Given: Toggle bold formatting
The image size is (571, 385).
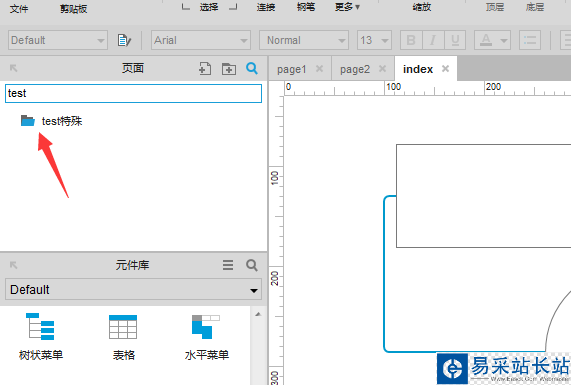Looking at the screenshot, I should click(x=411, y=40).
